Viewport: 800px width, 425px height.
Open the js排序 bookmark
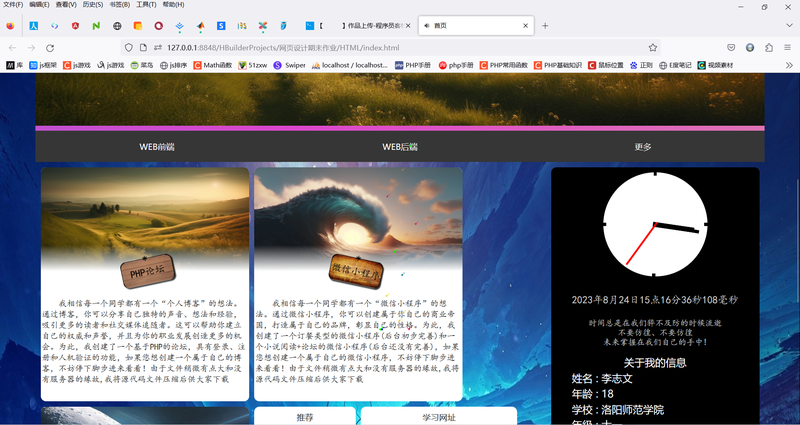(173, 65)
